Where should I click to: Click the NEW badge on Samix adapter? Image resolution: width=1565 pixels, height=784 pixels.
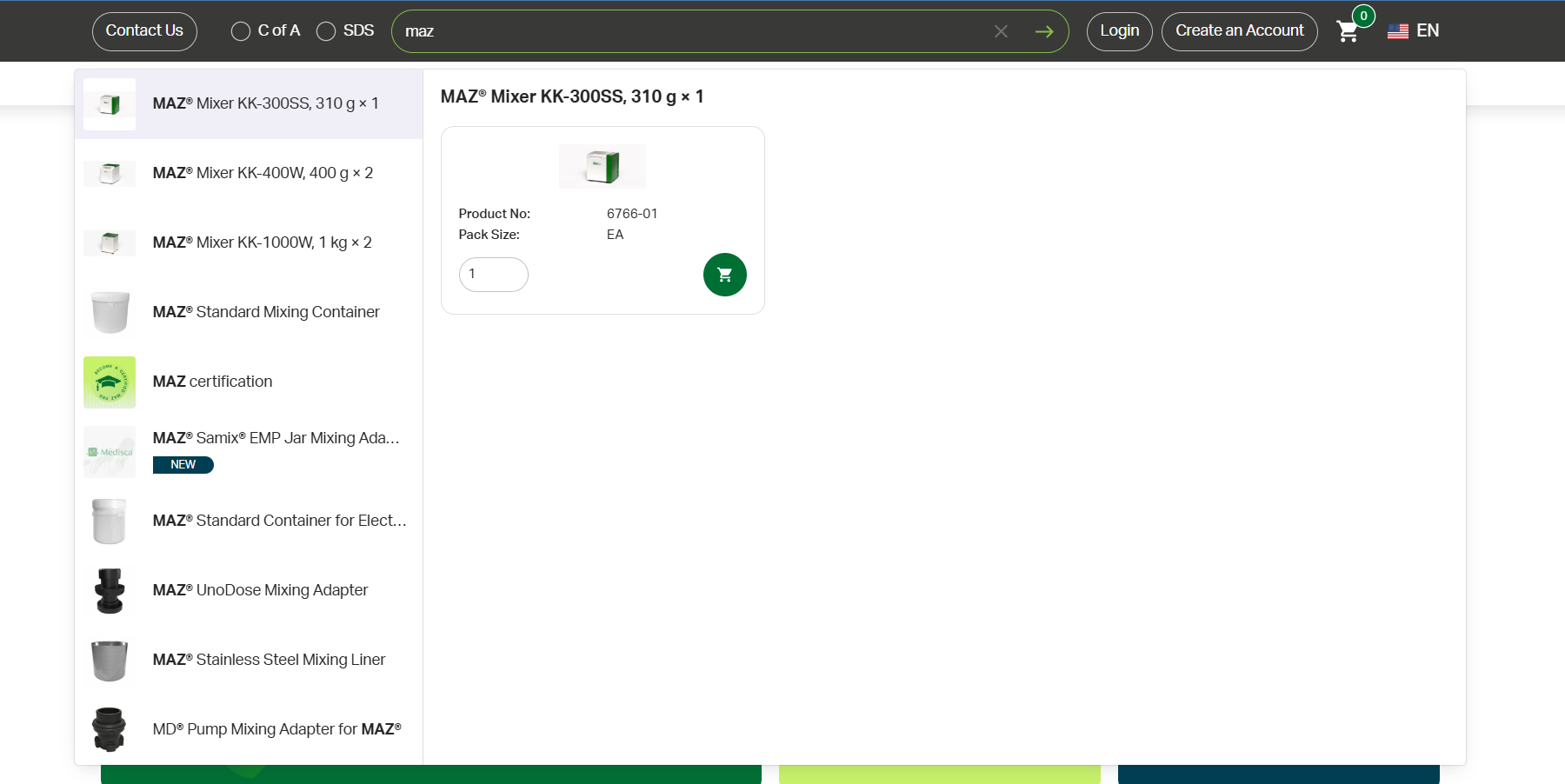coord(183,465)
